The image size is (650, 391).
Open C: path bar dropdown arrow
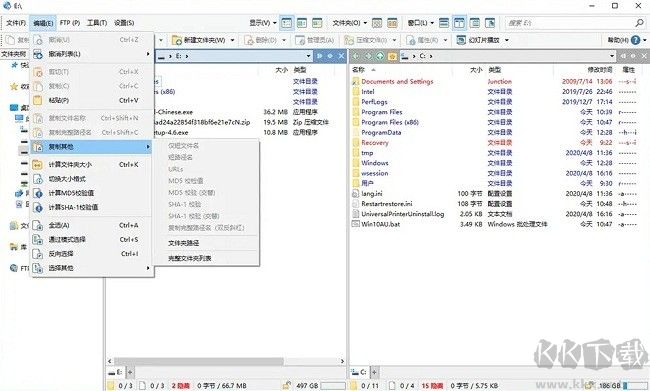point(612,56)
